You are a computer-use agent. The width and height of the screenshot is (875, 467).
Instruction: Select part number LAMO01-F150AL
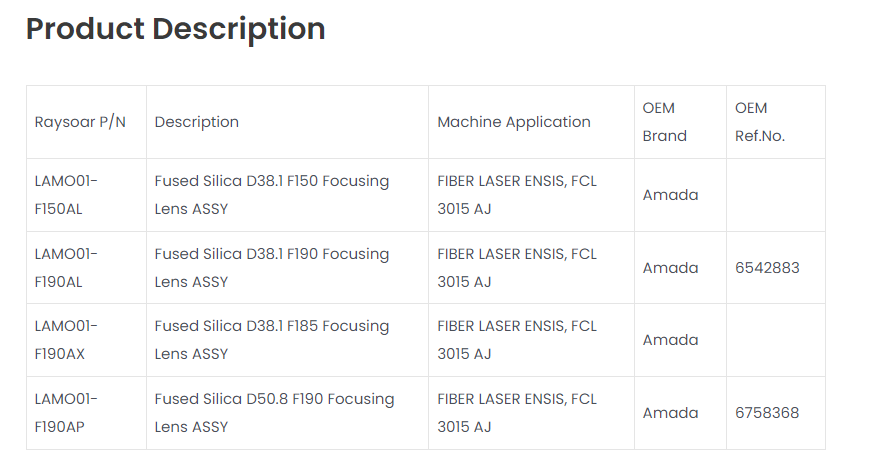tap(66, 195)
